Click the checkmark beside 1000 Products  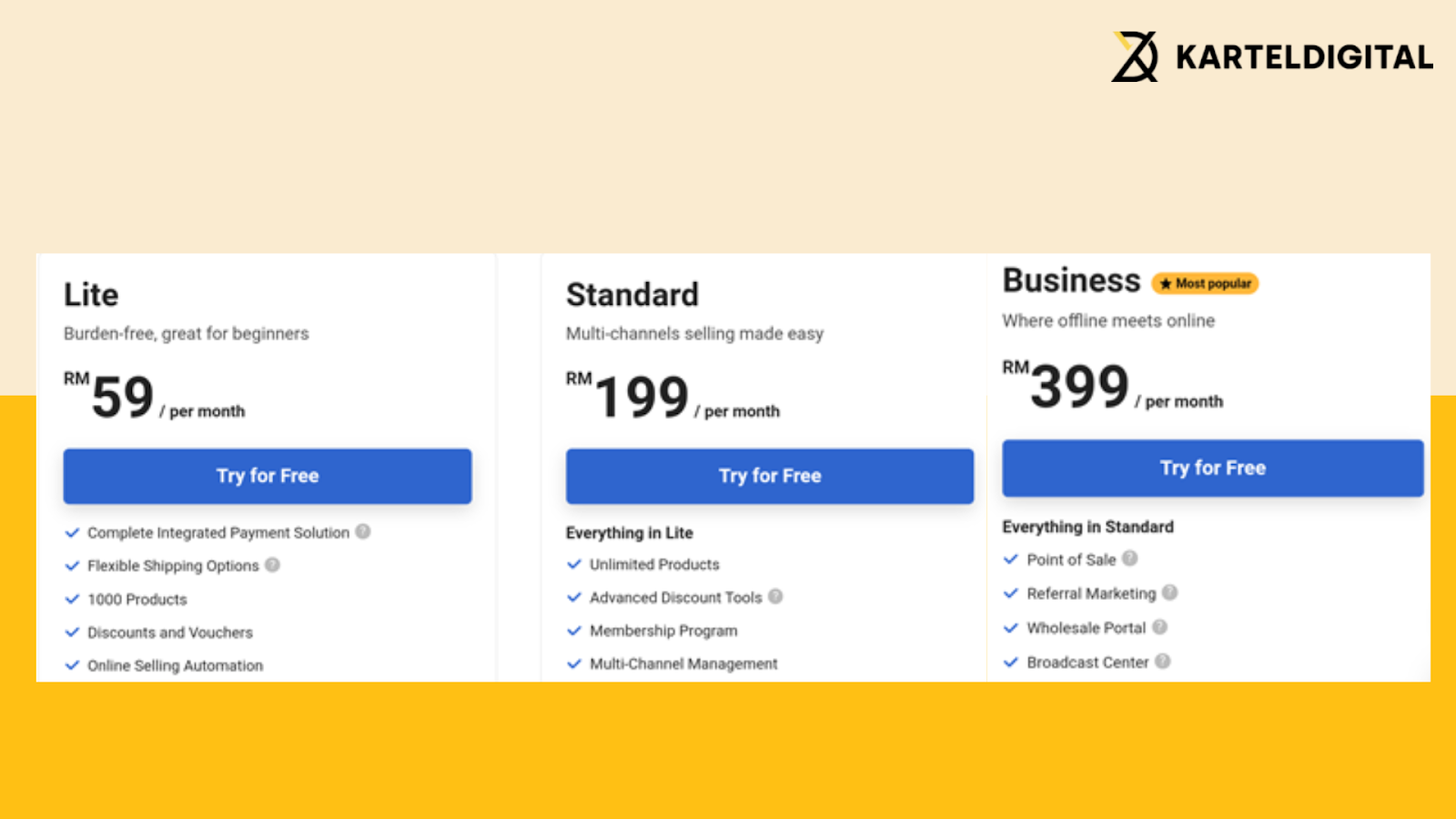click(73, 599)
